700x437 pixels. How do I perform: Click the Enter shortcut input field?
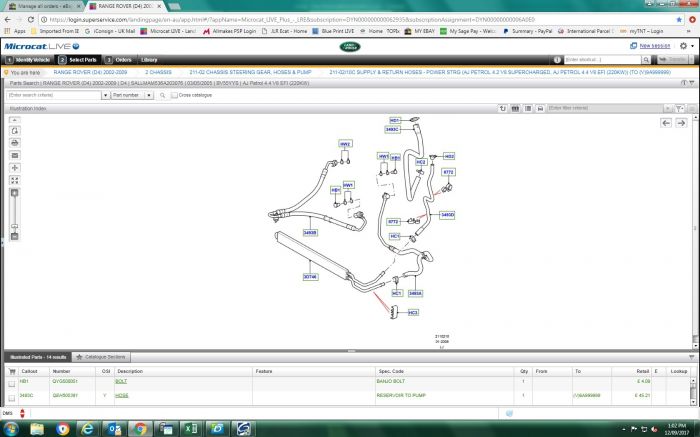coord(603,60)
